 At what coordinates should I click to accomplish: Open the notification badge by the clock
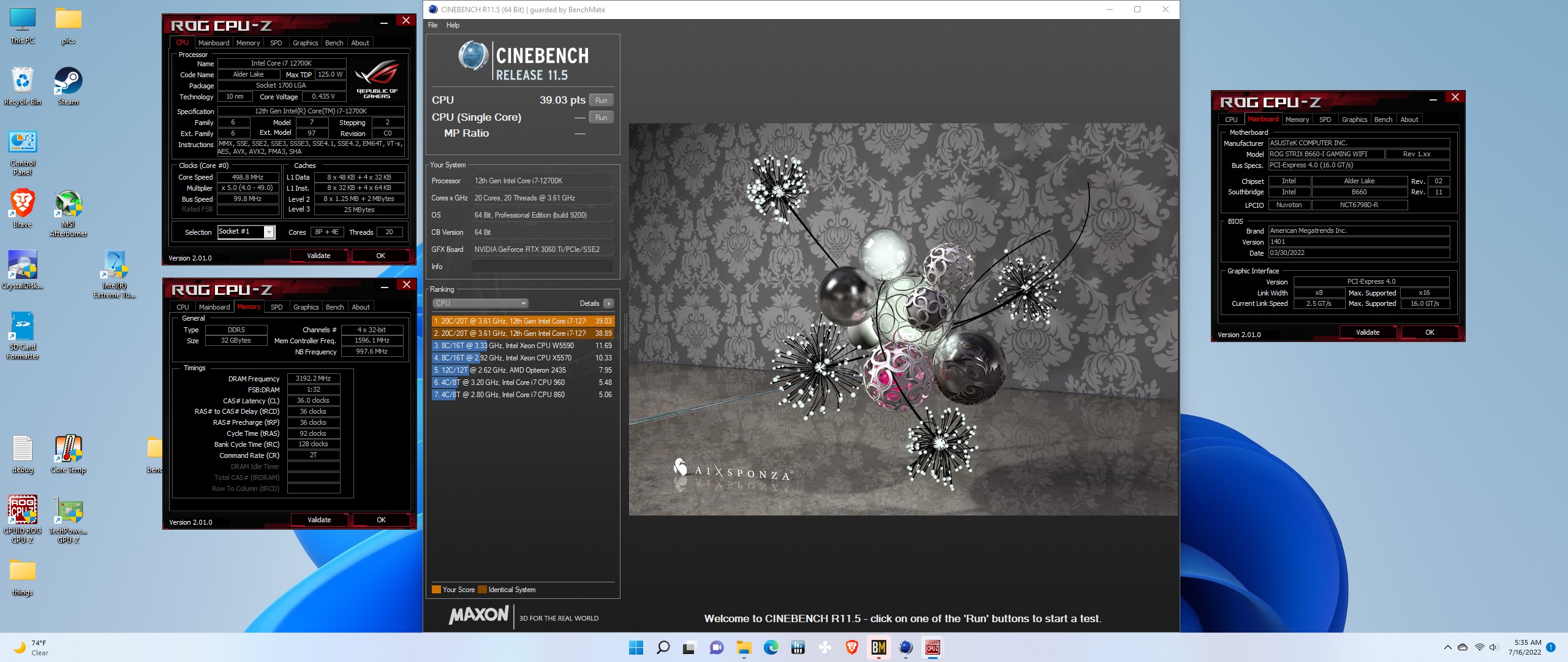click(x=1551, y=647)
